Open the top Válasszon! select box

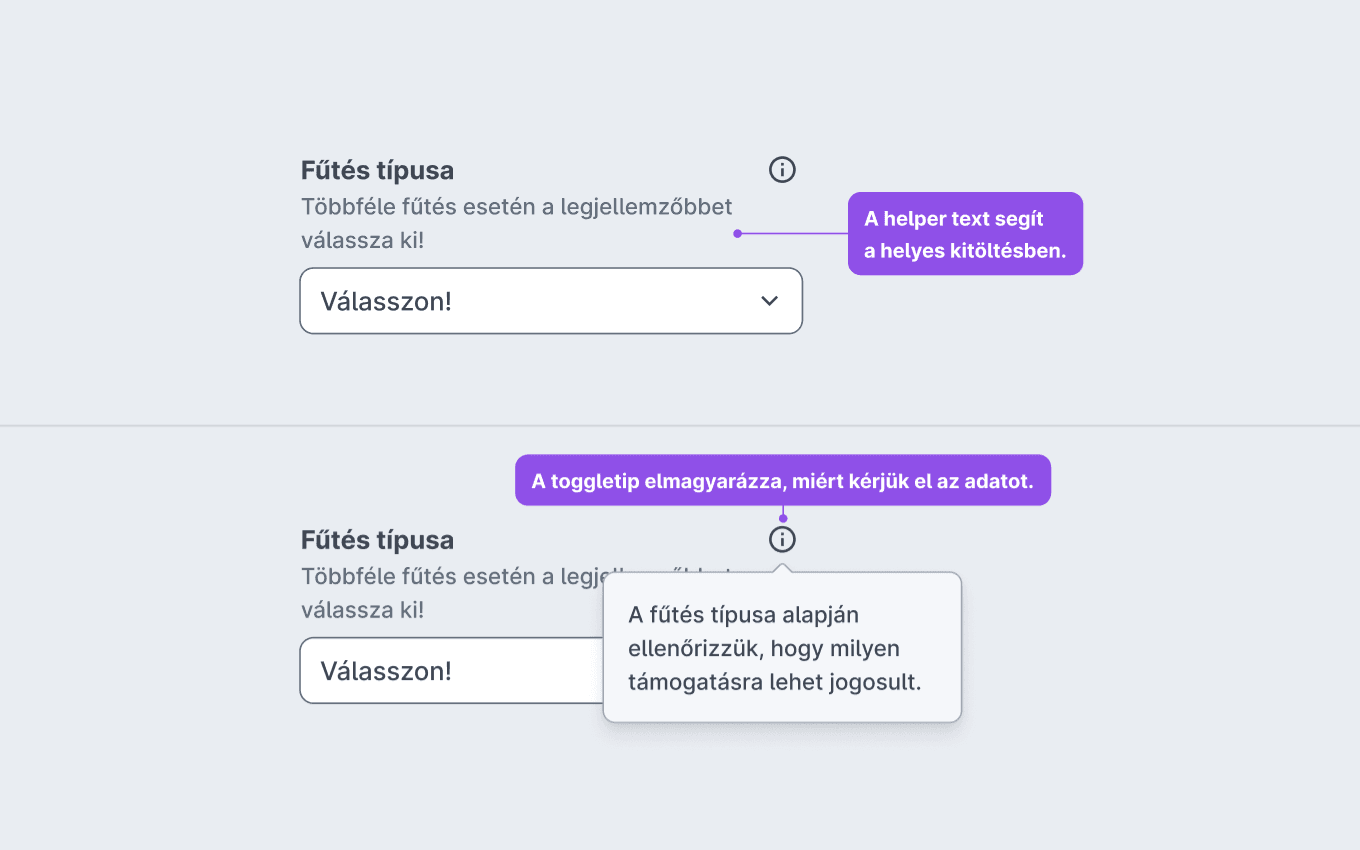point(551,301)
